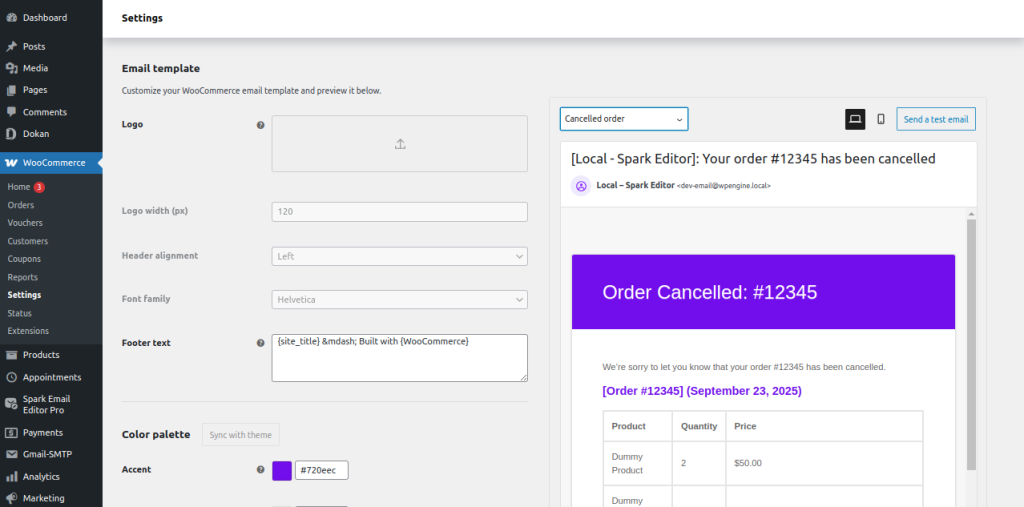Screen dimensions: 1024x507
Task: Expand the Header alignment dropdown
Action: [x=399, y=256]
